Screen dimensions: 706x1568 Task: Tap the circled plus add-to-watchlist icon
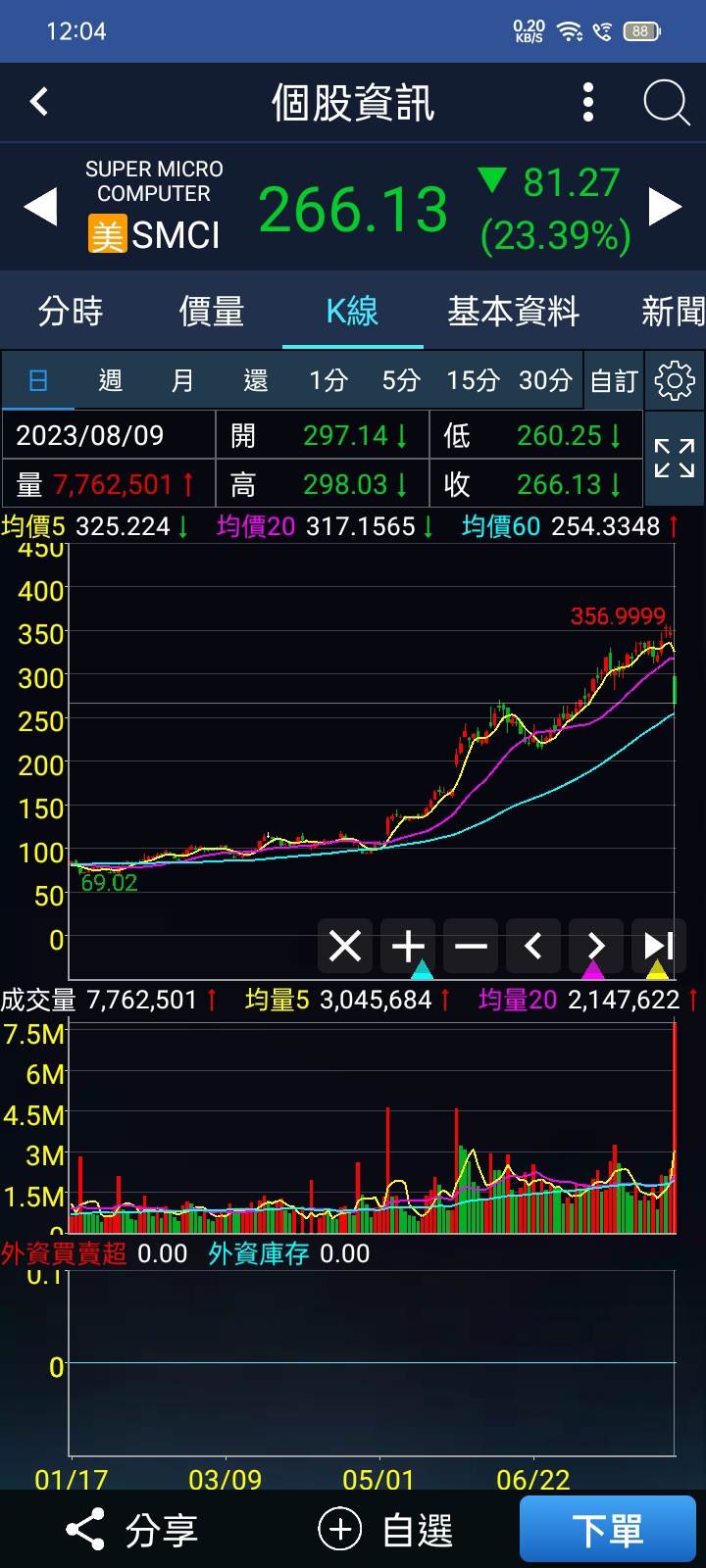pyautogui.click(x=340, y=1530)
